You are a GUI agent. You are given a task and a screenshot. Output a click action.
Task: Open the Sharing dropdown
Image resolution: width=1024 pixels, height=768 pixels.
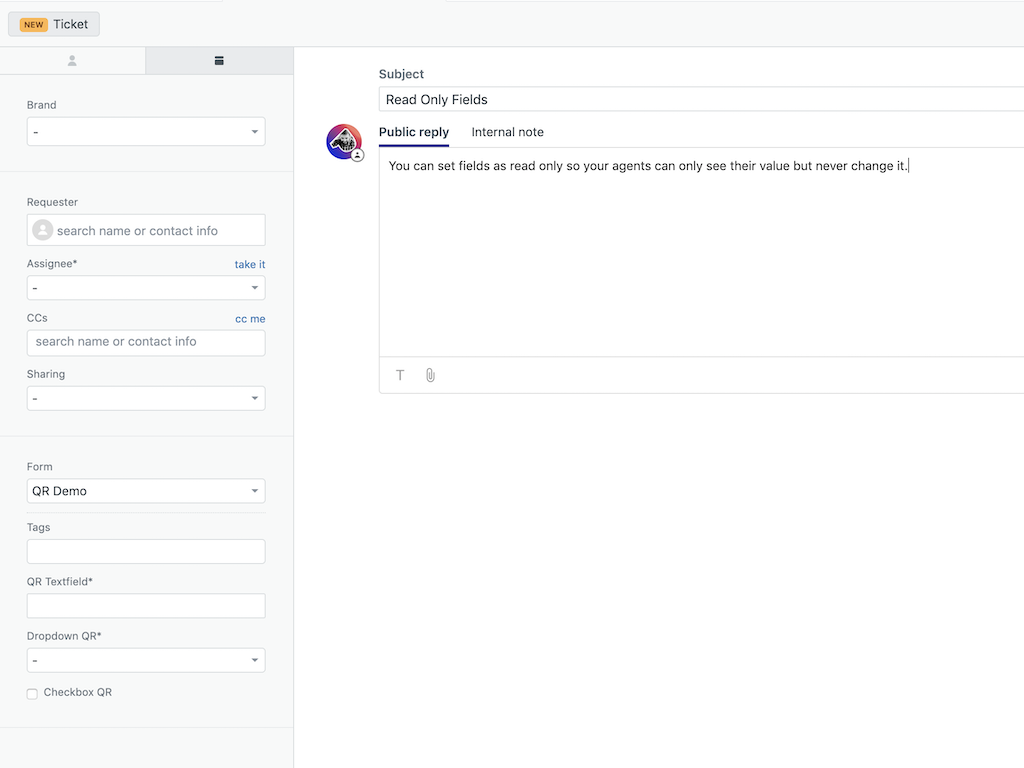point(146,399)
